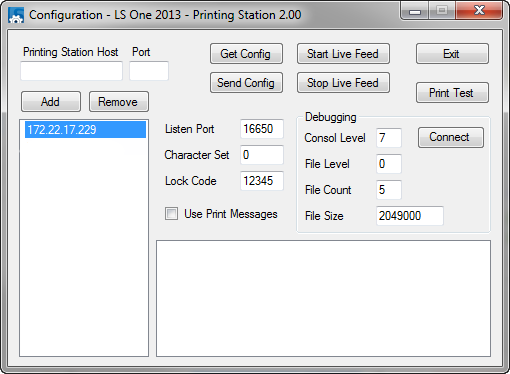Click inside the large output text area
The height and width of the screenshot is (374, 510).
coord(323,298)
